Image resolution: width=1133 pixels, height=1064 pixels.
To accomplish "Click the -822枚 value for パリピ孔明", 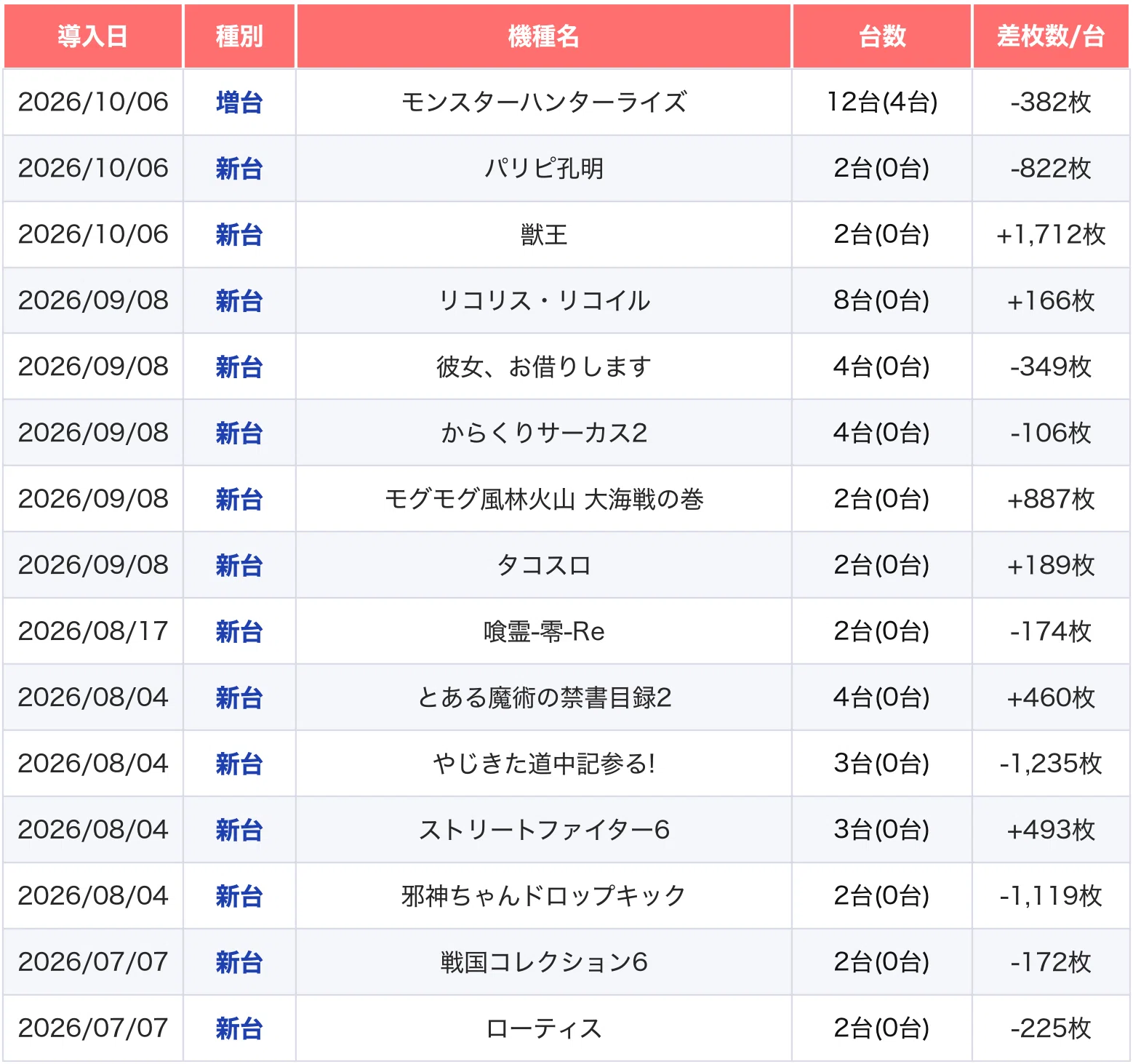I will click(x=1051, y=169).
